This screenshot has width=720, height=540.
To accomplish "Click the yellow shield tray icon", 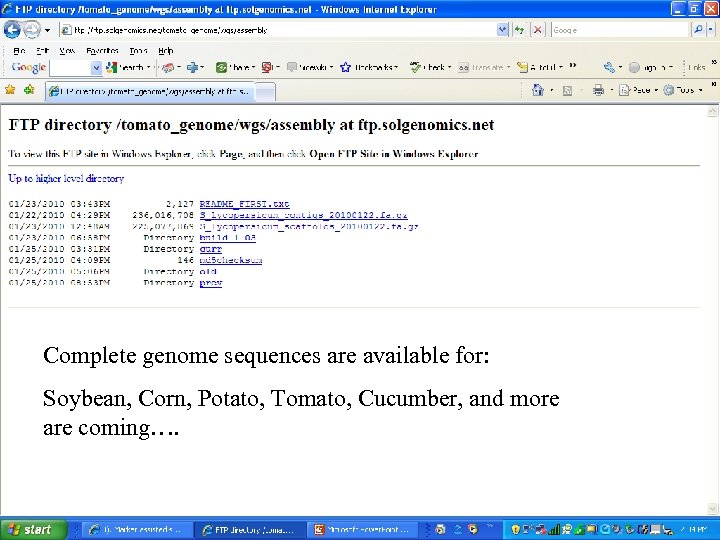I will [515, 530].
